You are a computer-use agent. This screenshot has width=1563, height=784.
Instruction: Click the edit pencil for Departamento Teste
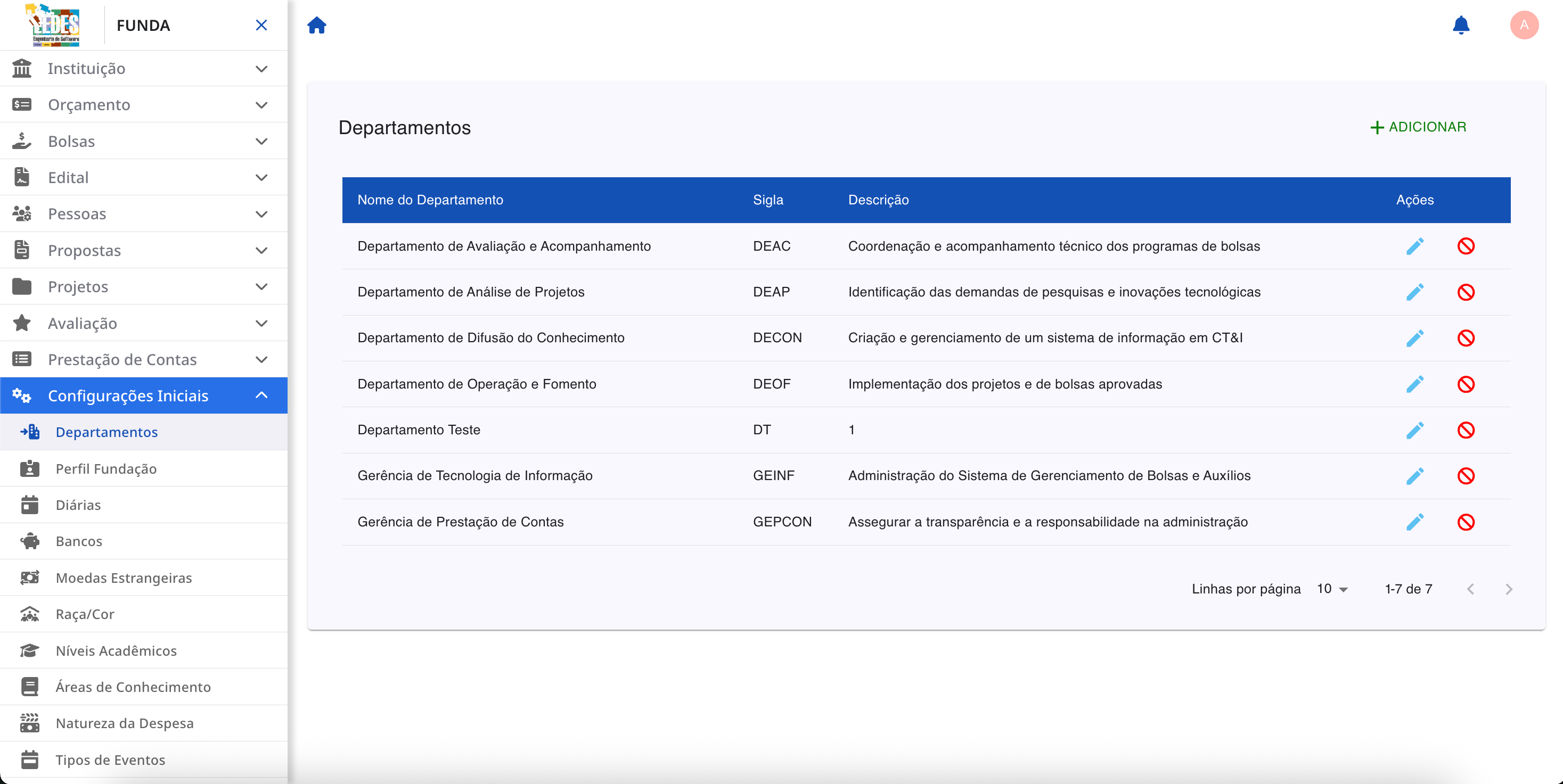pyautogui.click(x=1415, y=430)
